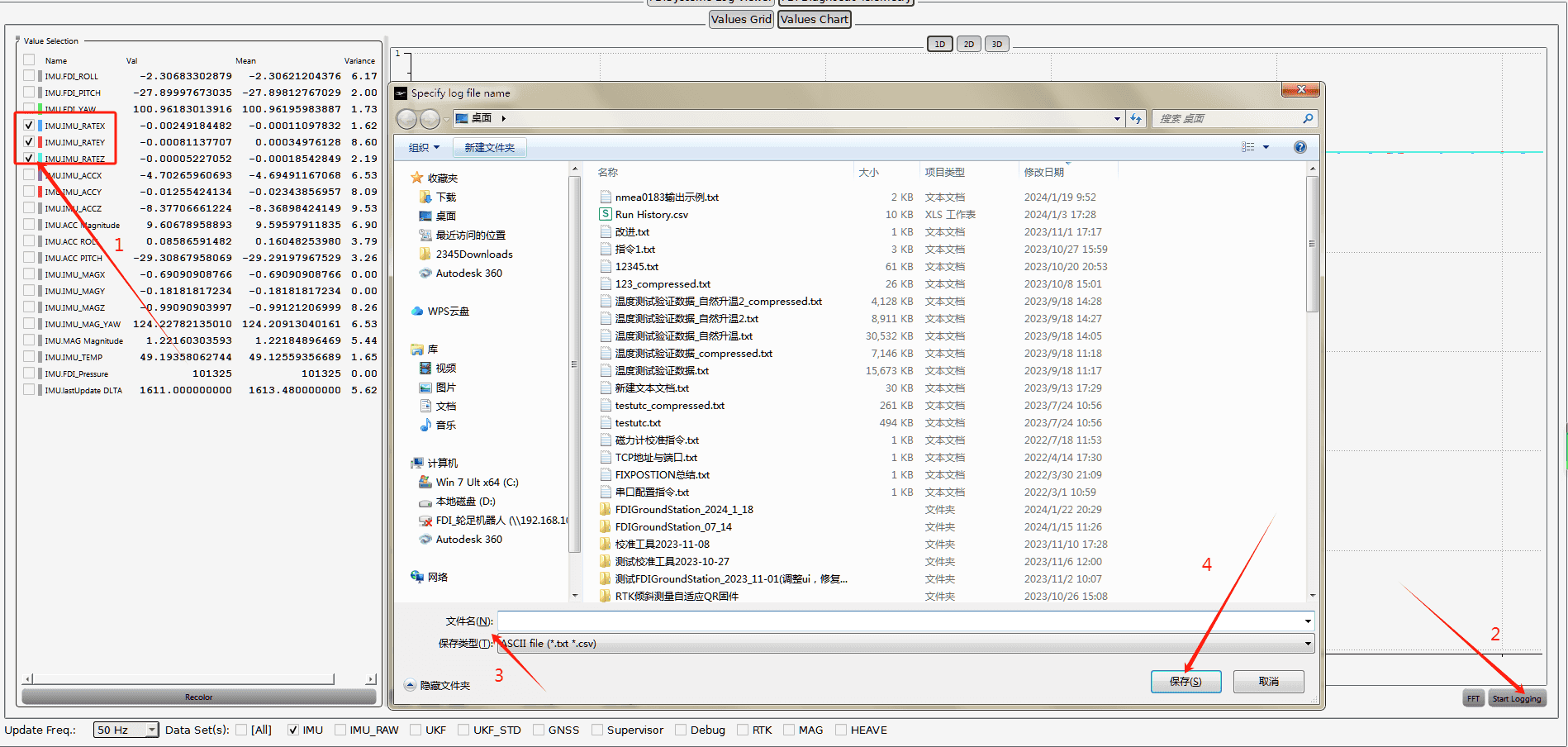The image size is (1568, 747).
Task: Switch to the 2D chart view
Action: pos(968,44)
